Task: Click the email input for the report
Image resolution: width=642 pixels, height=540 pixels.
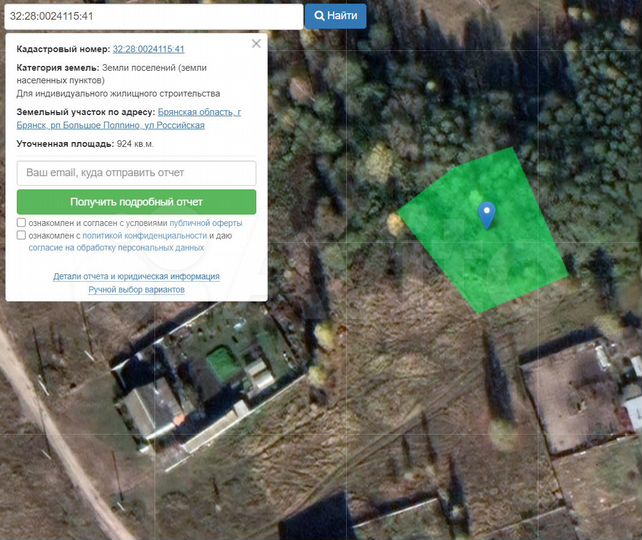Action: [137, 173]
